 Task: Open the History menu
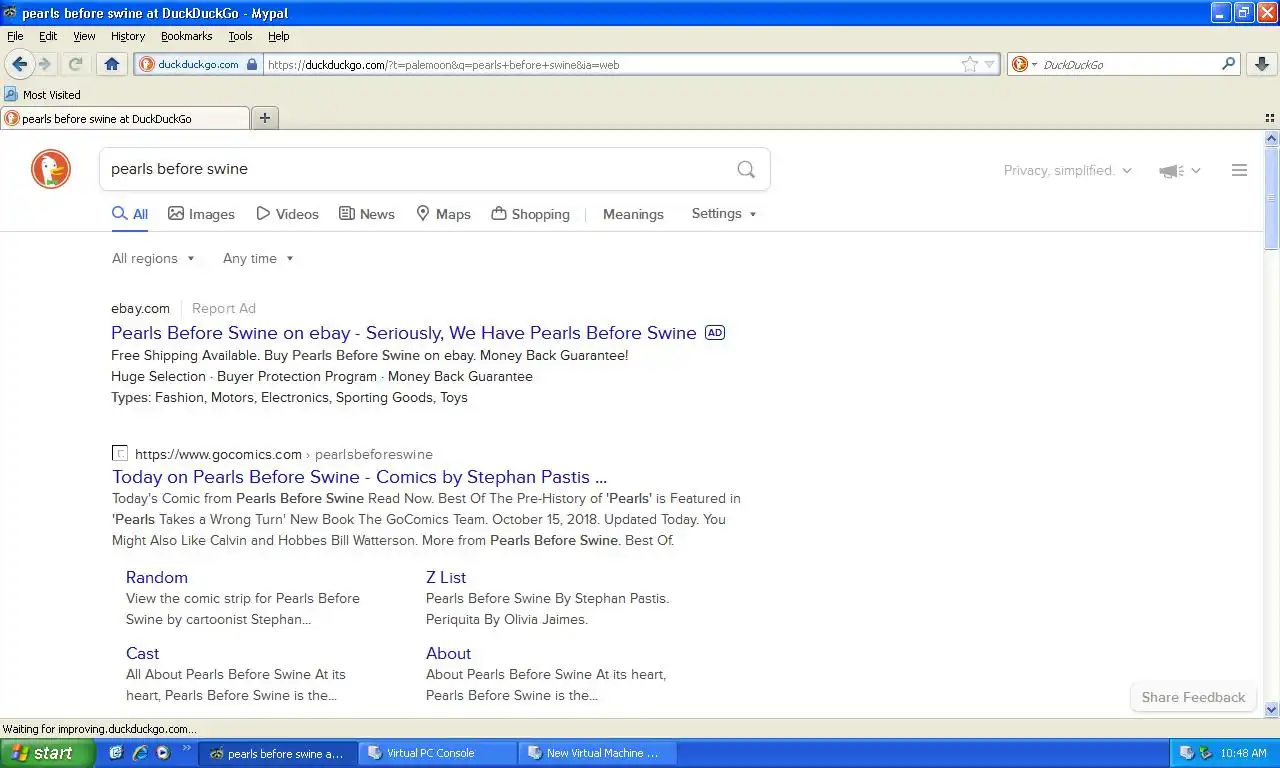pyautogui.click(x=128, y=36)
